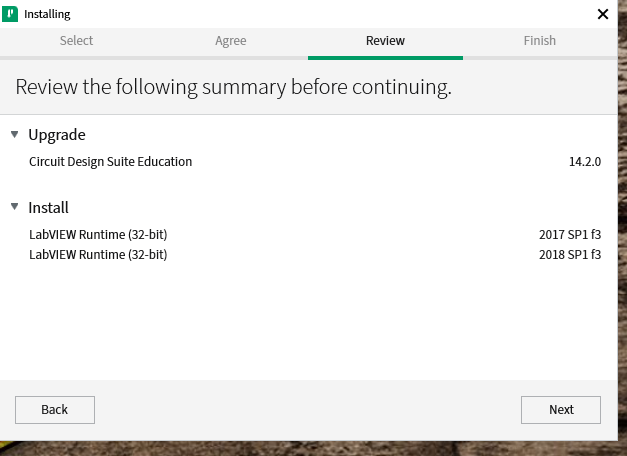Click the Install section heading
The width and height of the screenshot is (627, 456).
click(48, 208)
